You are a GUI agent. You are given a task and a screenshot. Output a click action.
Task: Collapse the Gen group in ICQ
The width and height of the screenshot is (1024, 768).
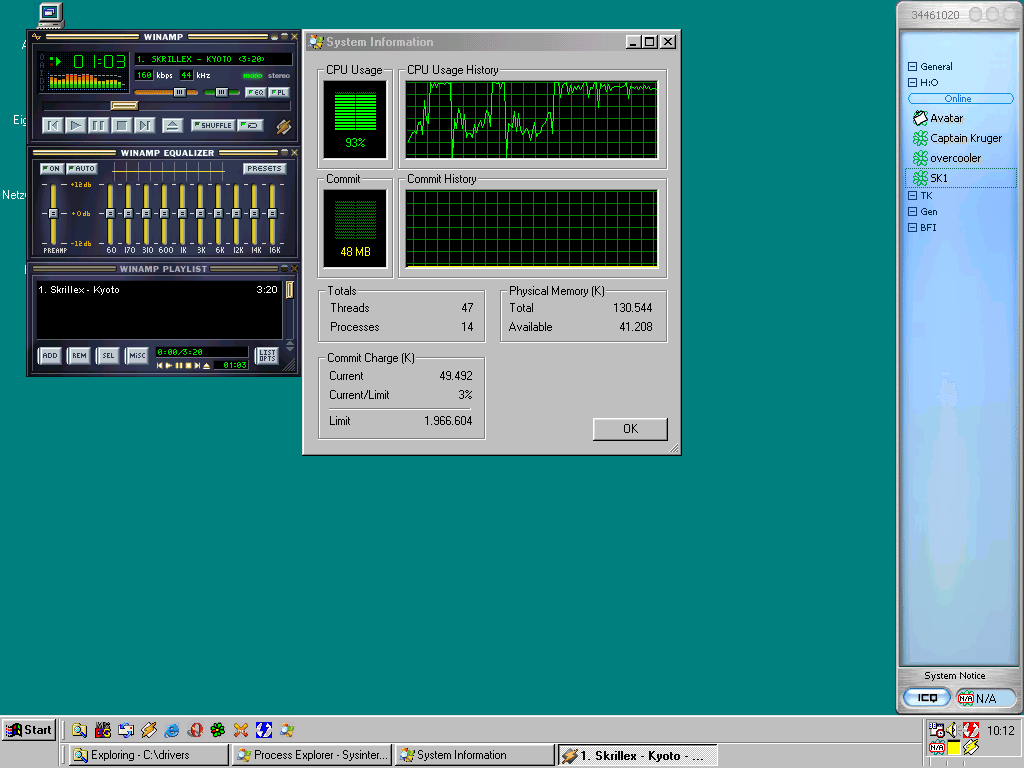click(x=912, y=212)
